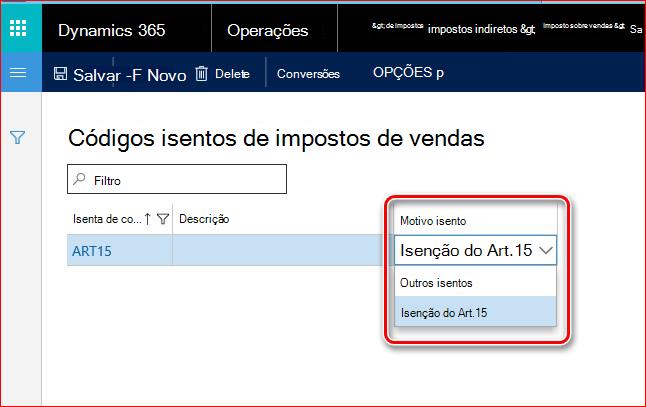The width and height of the screenshot is (646, 407).
Task: Open the app launcher waffle icon
Action: pyautogui.click(x=18, y=28)
